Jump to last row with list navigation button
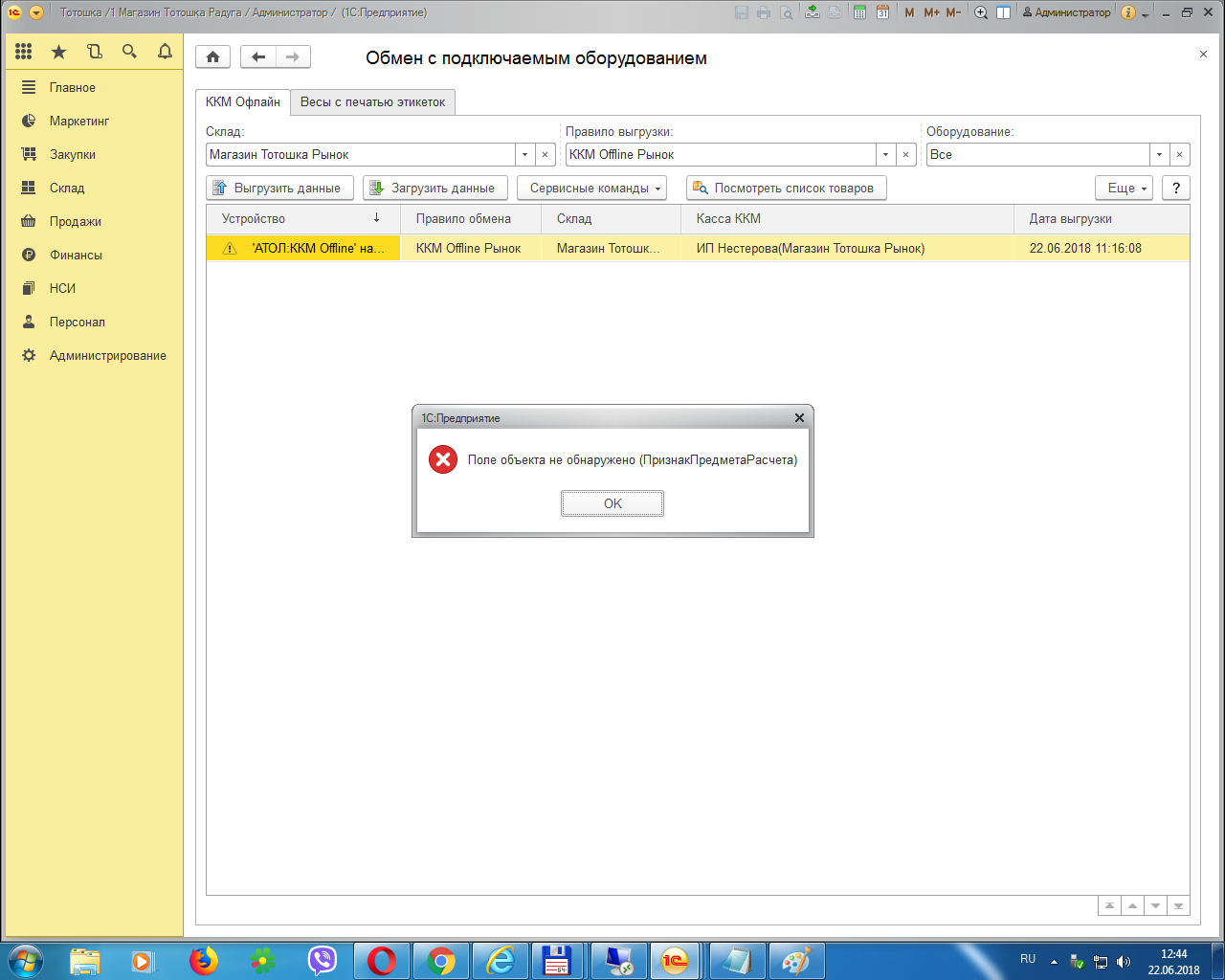The image size is (1225, 980). [x=1179, y=905]
